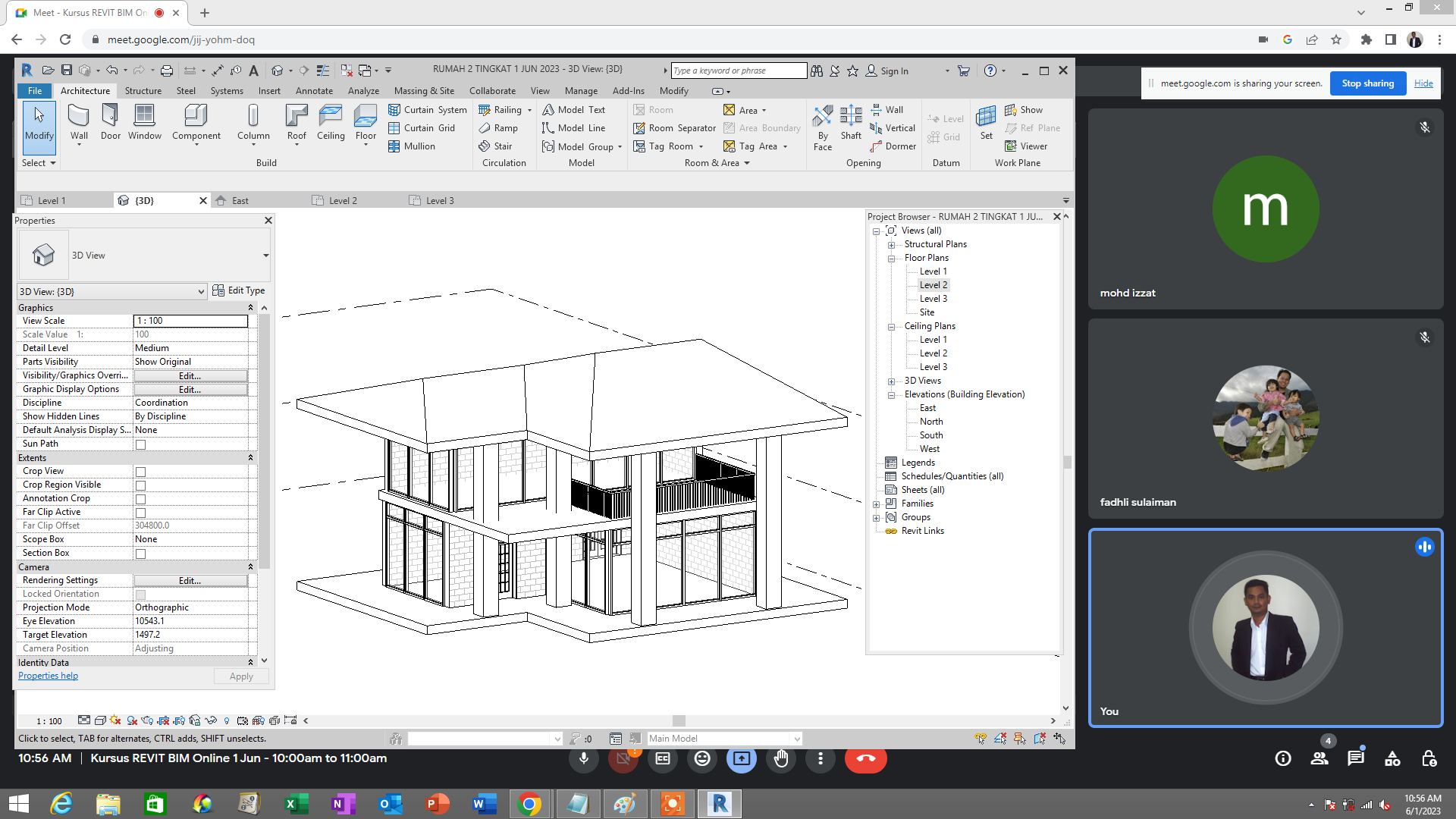Expand the 3D Views tree node
1456x819 pixels.
(x=892, y=381)
